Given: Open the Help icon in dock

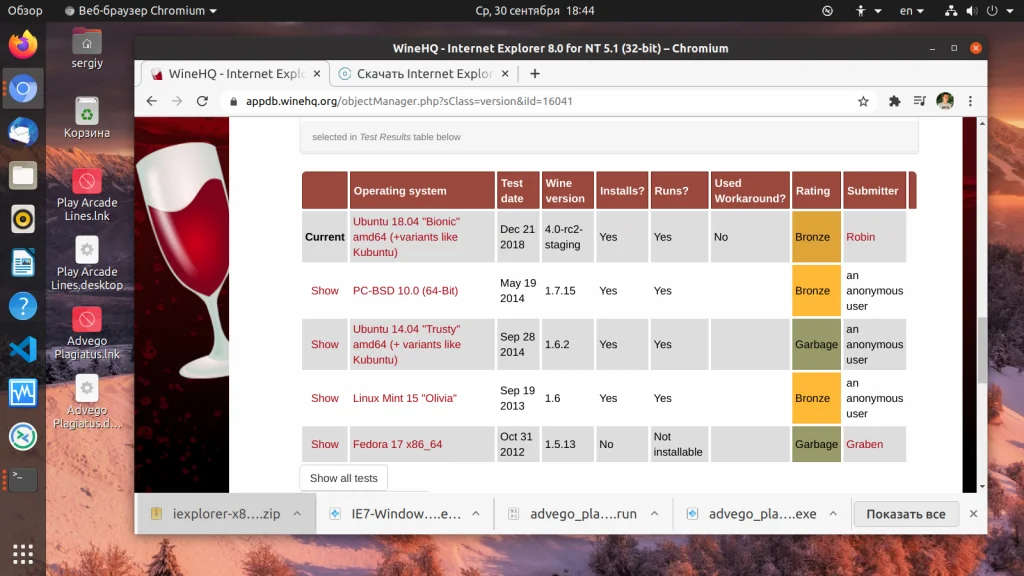Looking at the screenshot, I should point(23,306).
